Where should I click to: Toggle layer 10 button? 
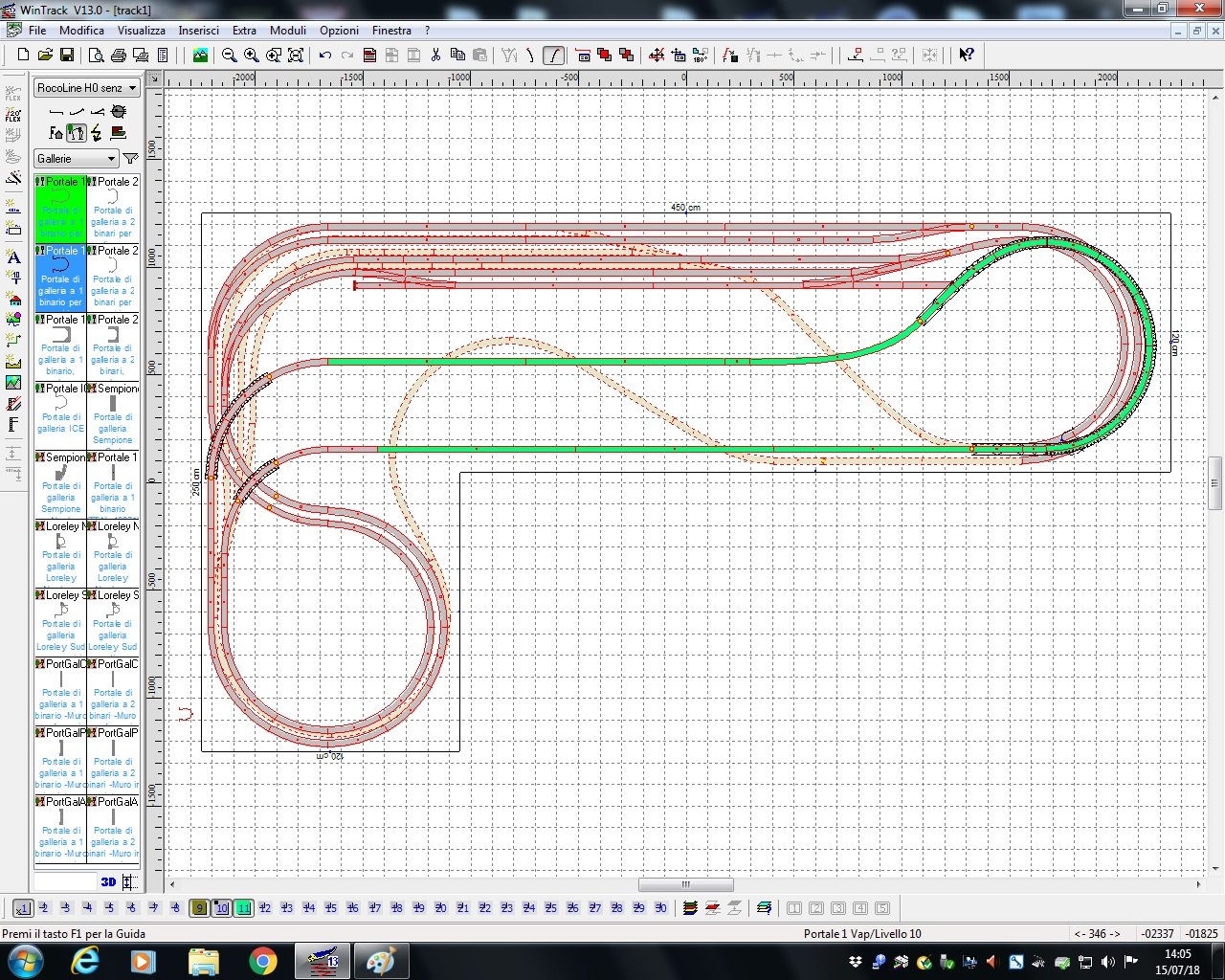click(x=221, y=908)
